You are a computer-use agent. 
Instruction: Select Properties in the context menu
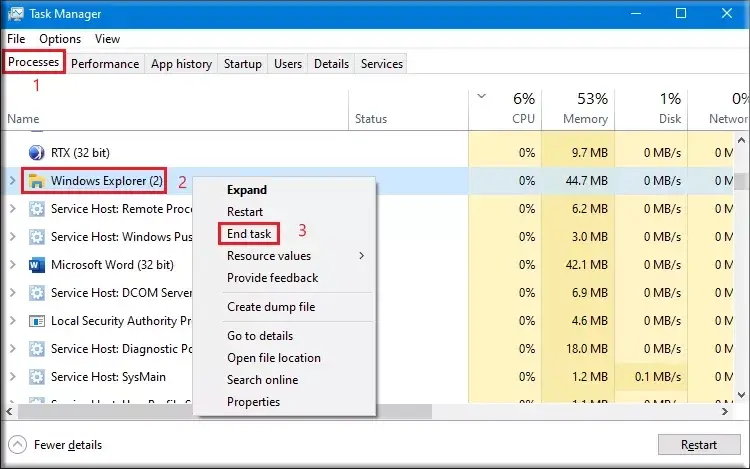click(253, 402)
